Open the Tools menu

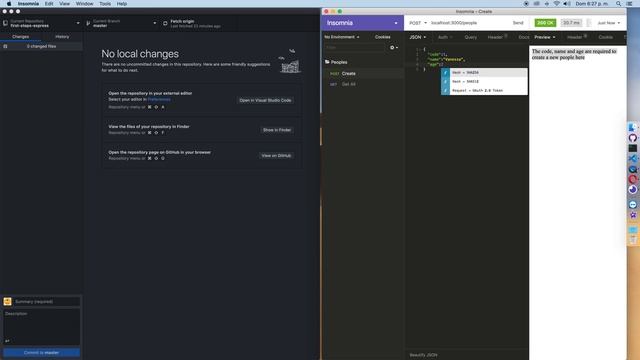(x=105, y=4)
